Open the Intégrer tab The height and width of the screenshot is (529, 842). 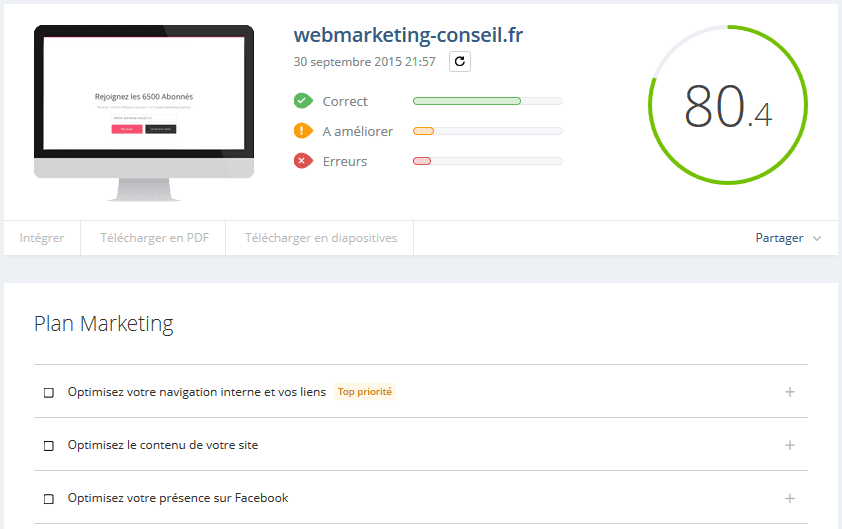[42, 238]
